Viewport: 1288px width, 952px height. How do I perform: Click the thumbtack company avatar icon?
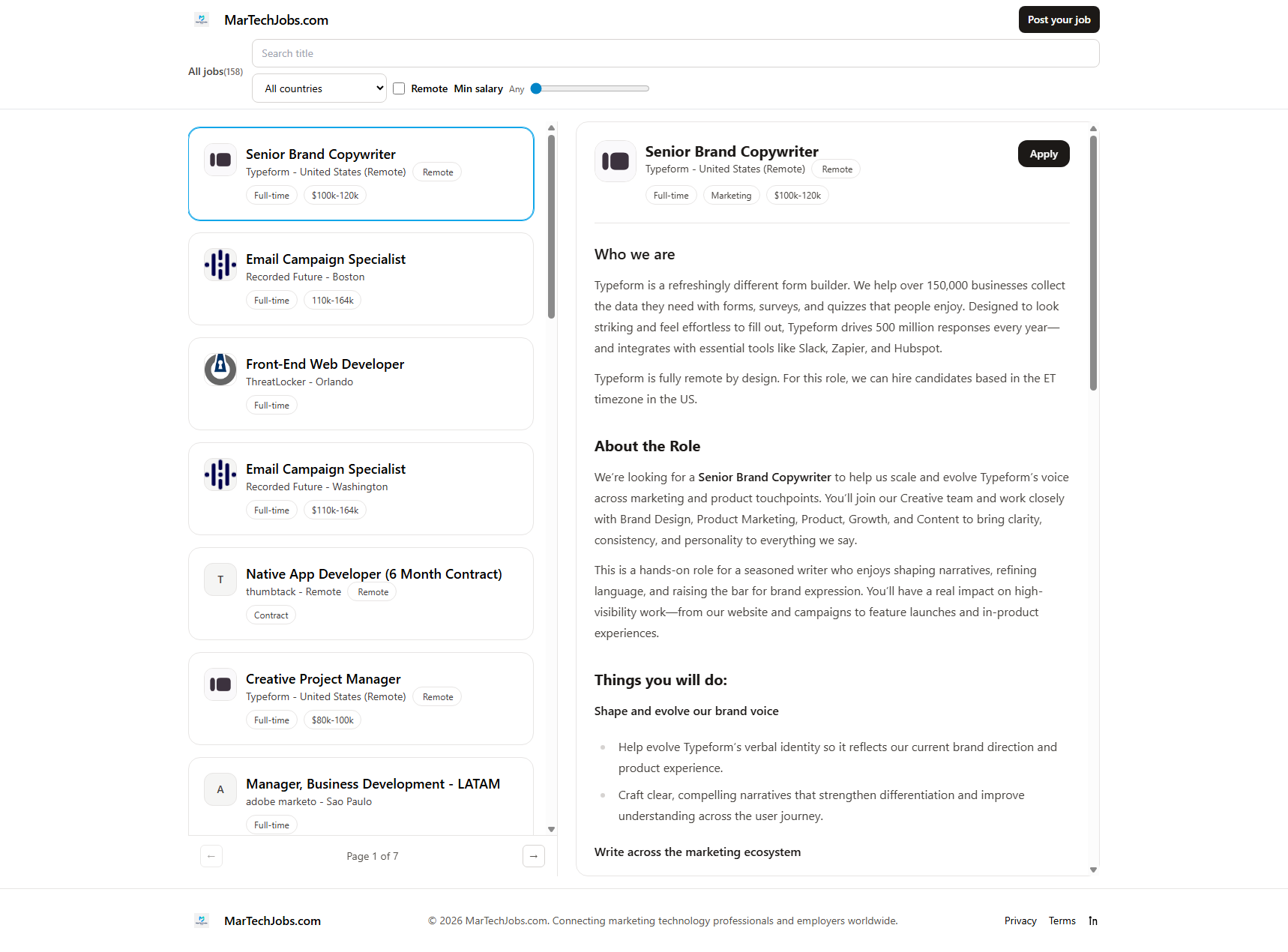[220, 579]
